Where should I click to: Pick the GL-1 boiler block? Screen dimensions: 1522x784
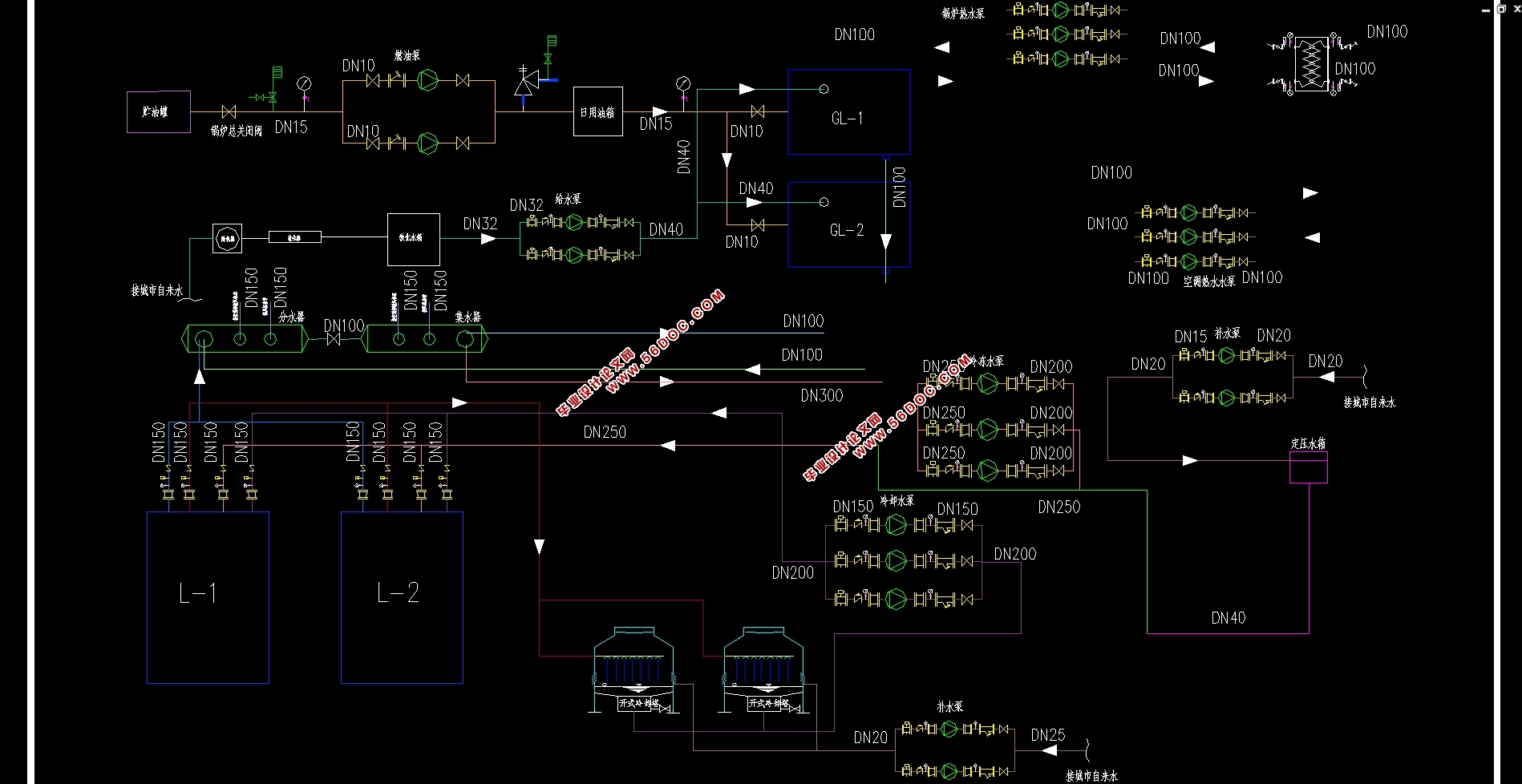(849, 111)
